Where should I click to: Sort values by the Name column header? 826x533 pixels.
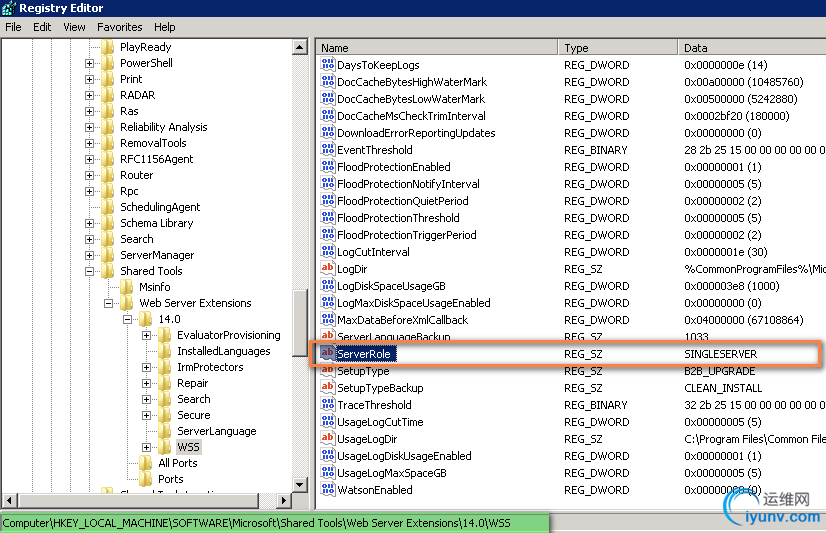pos(438,47)
